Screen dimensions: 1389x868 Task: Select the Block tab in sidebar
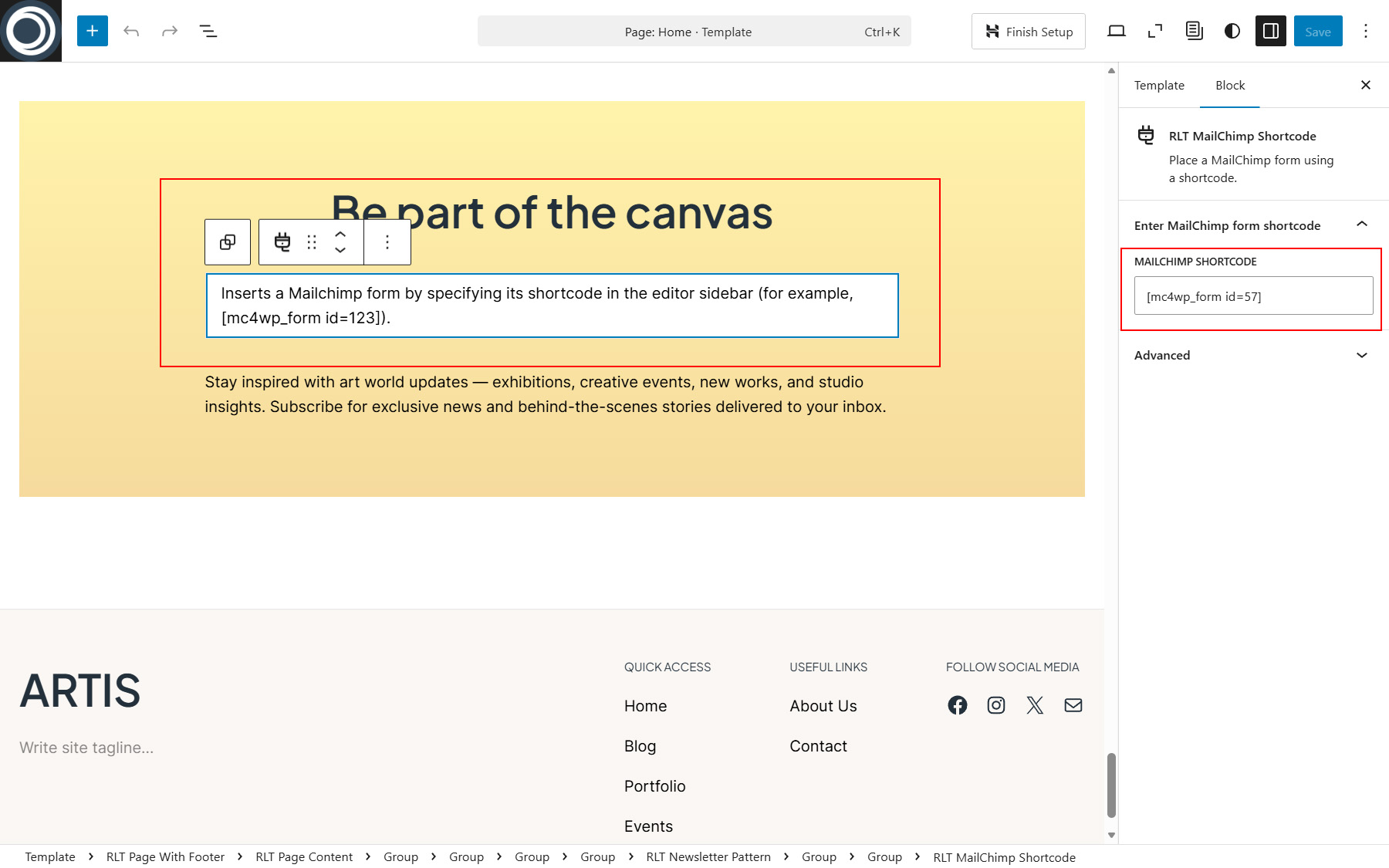[1230, 86]
